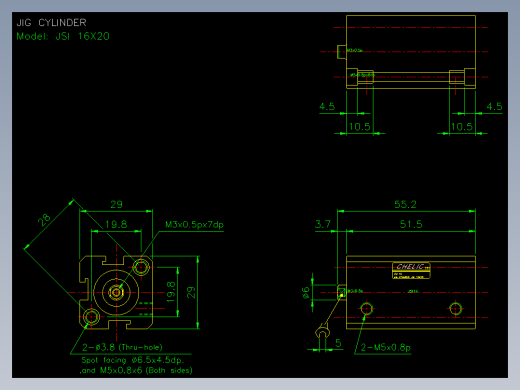Click the "CHELIC" nameplate on the side view
The width and height of the screenshot is (520, 390).
[411, 271]
